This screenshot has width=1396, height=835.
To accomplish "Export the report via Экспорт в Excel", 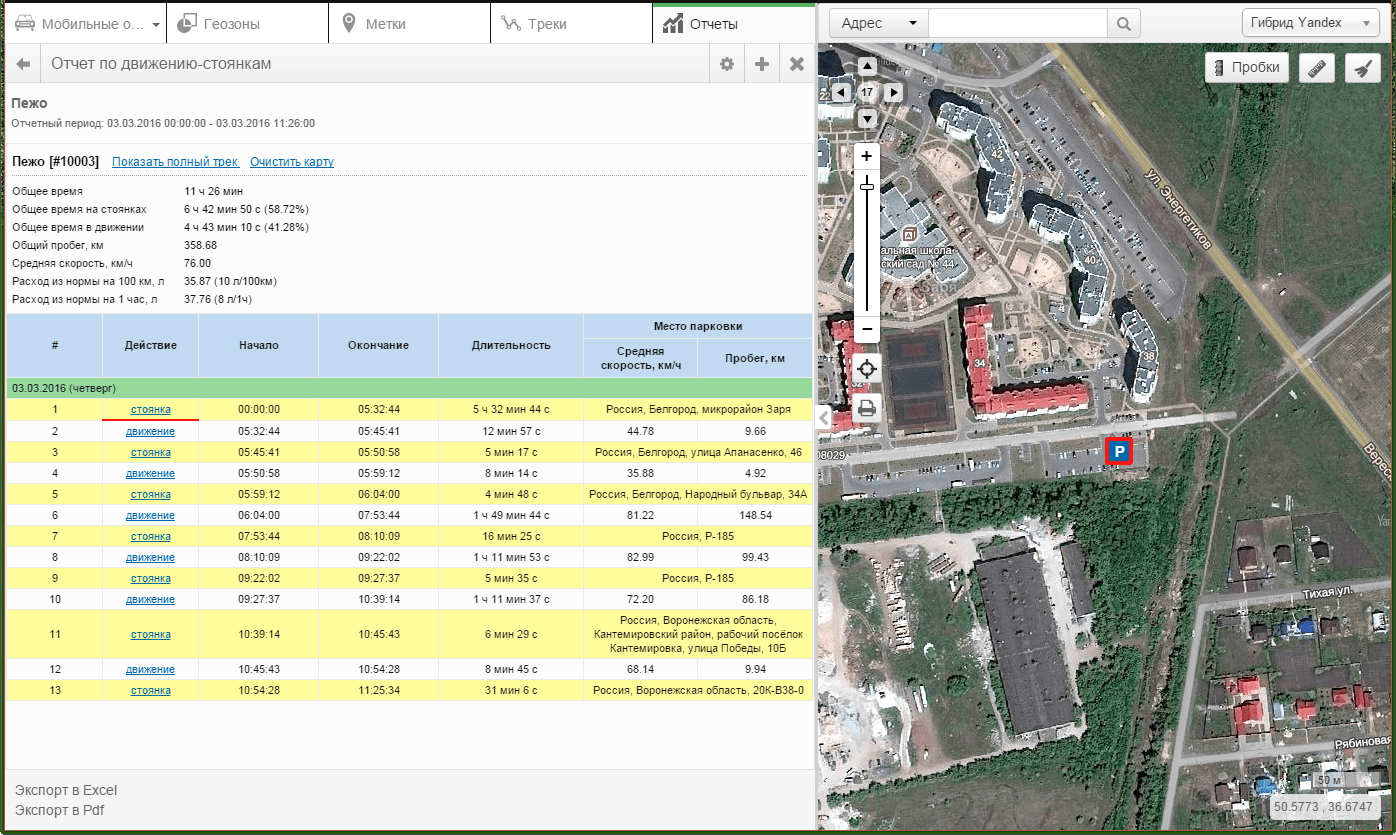I will coord(66,791).
